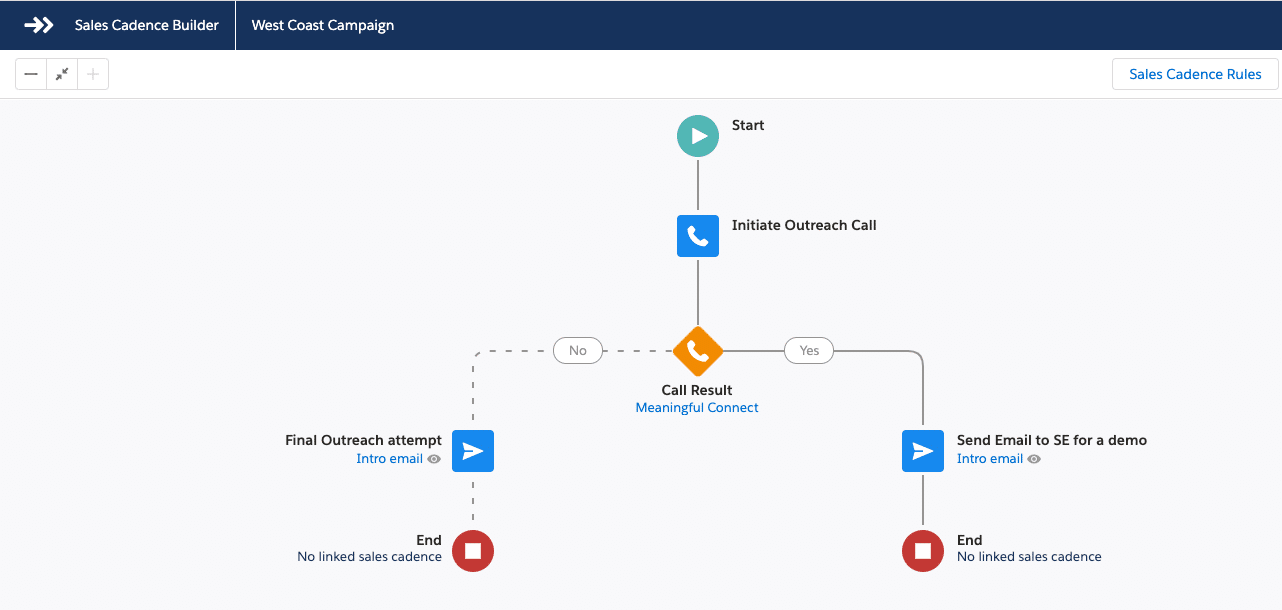Click the orange Call Result diamond node

[x=697, y=351]
